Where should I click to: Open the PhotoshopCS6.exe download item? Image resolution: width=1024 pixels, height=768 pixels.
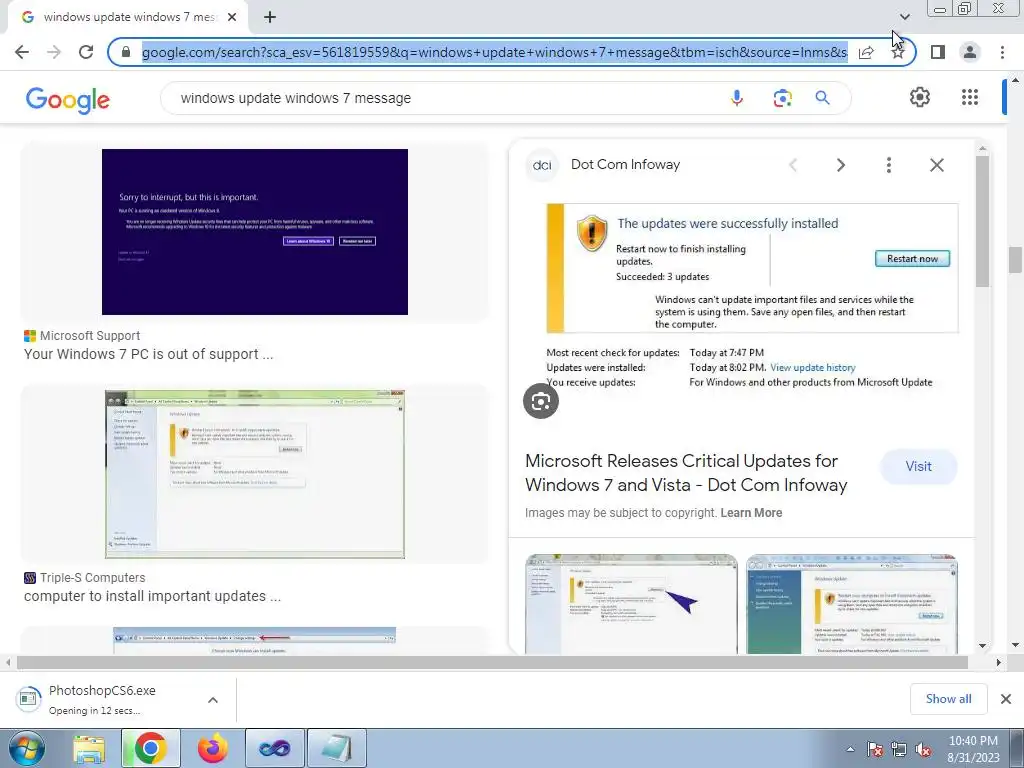tap(104, 699)
